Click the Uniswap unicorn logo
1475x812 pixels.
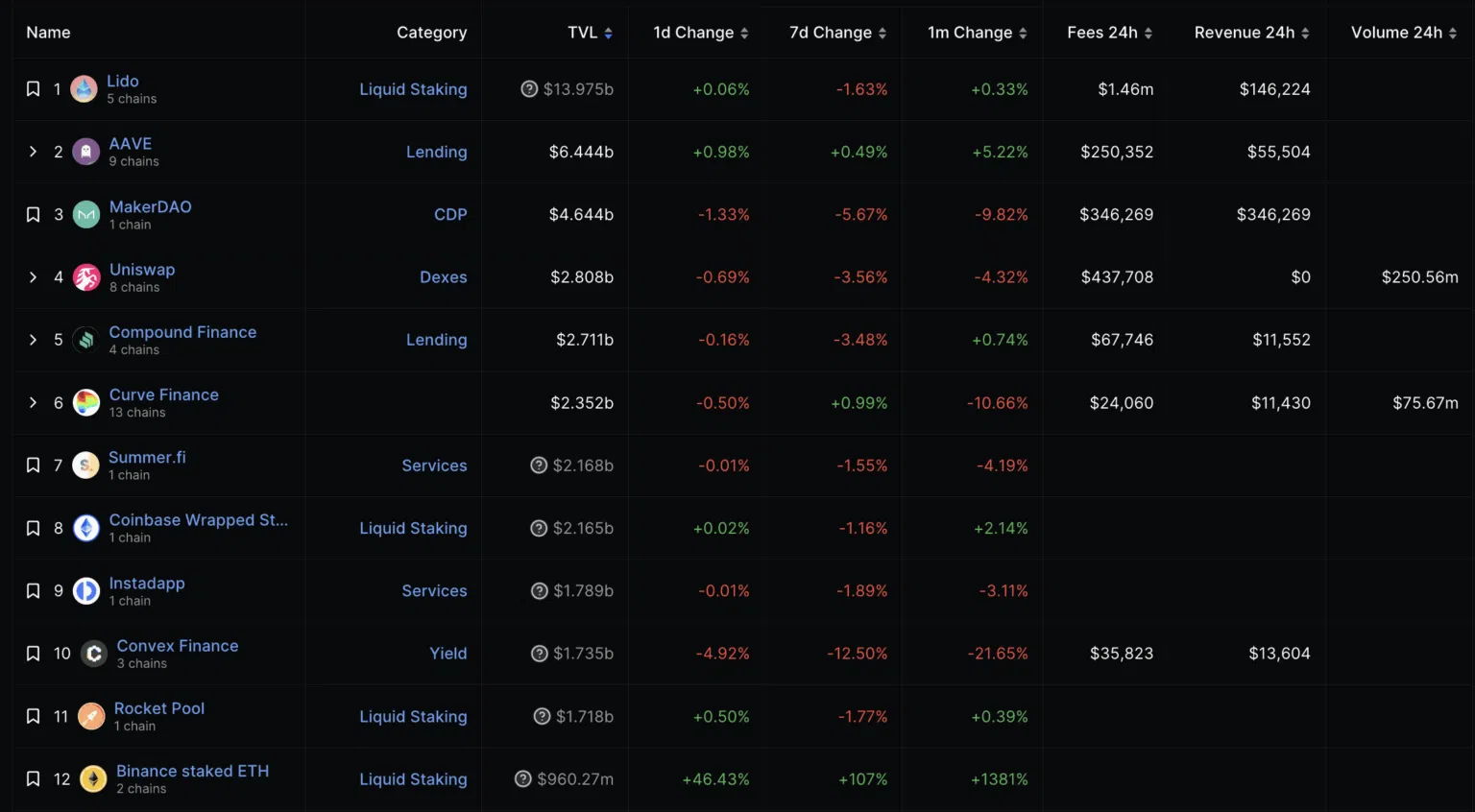click(x=86, y=277)
